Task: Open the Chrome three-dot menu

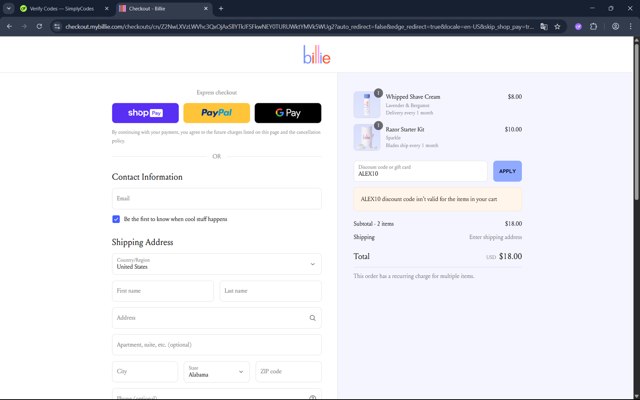Action: point(630,27)
